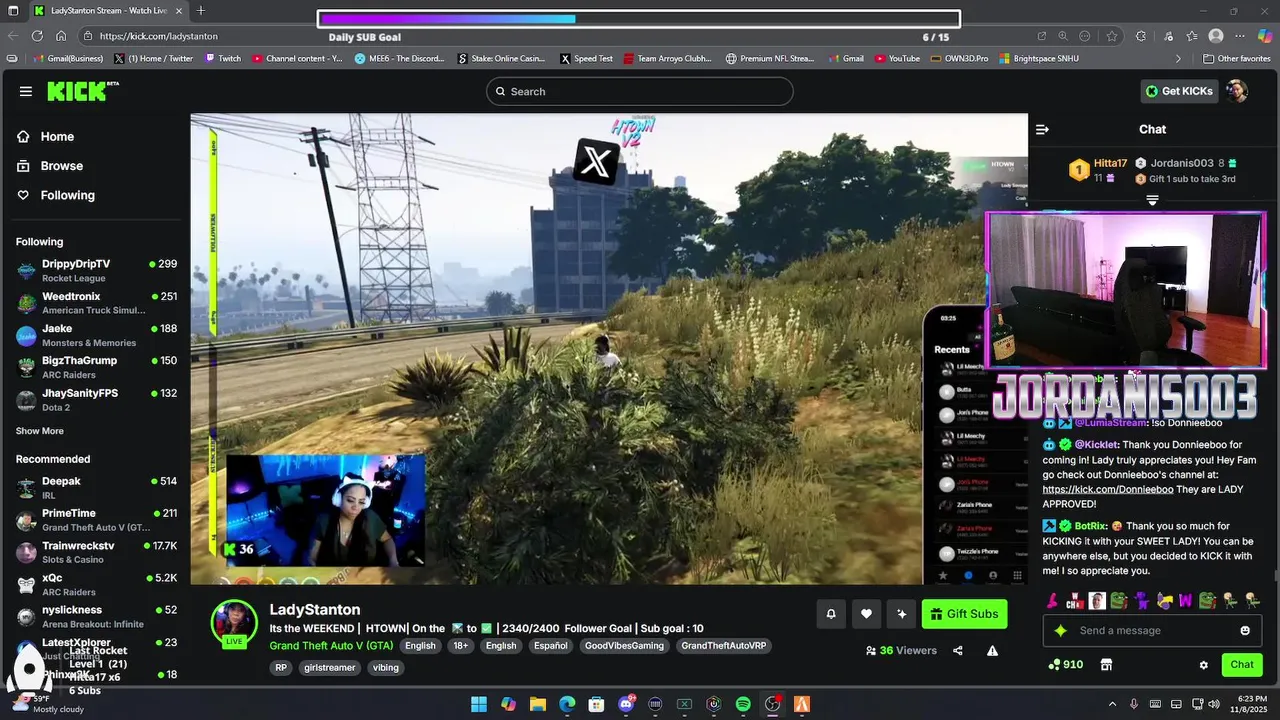Open Other favorites folder
Image resolution: width=1280 pixels, height=720 pixels.
[x=1236, y=59]
